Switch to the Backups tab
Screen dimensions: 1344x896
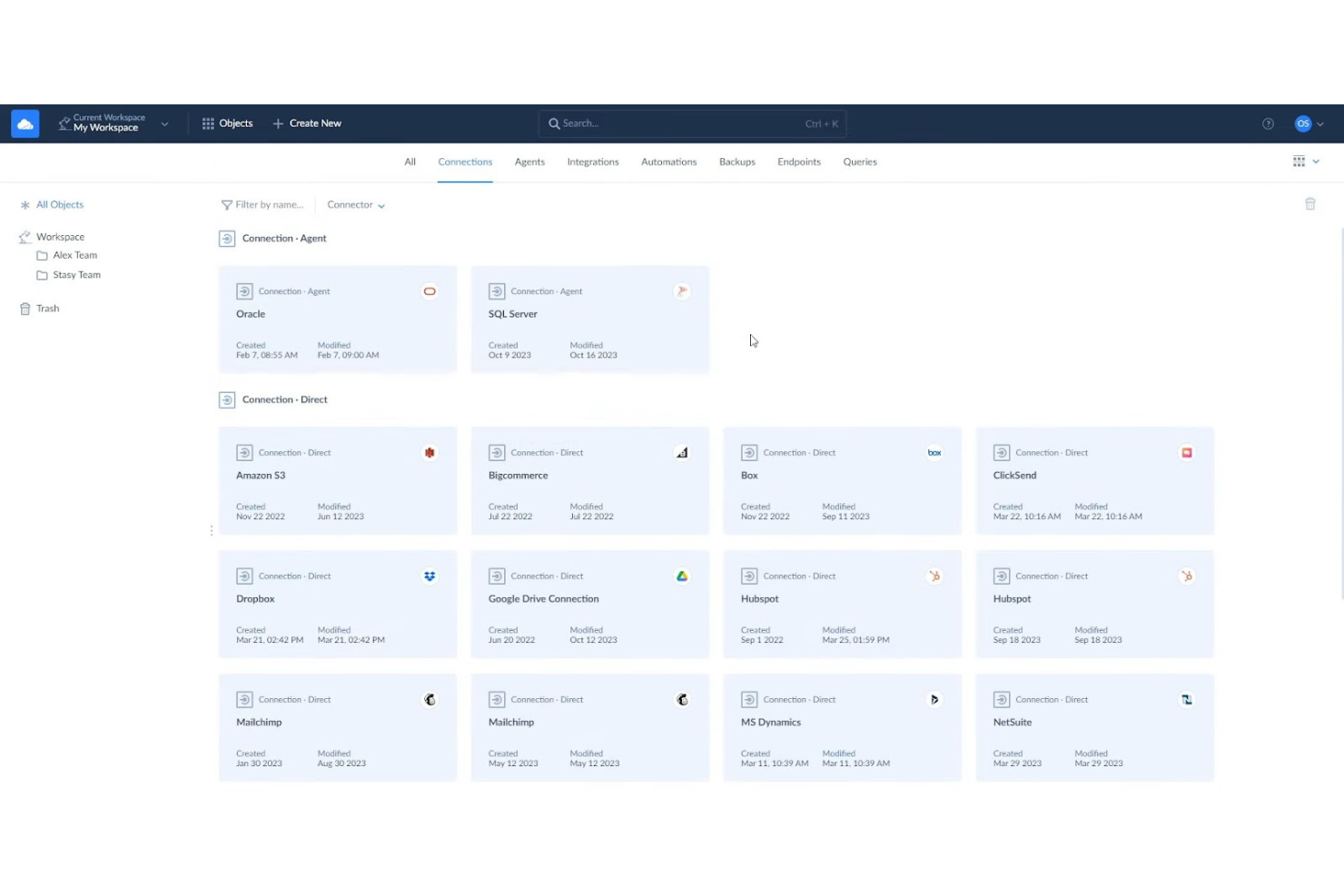[x=736, y=162]
